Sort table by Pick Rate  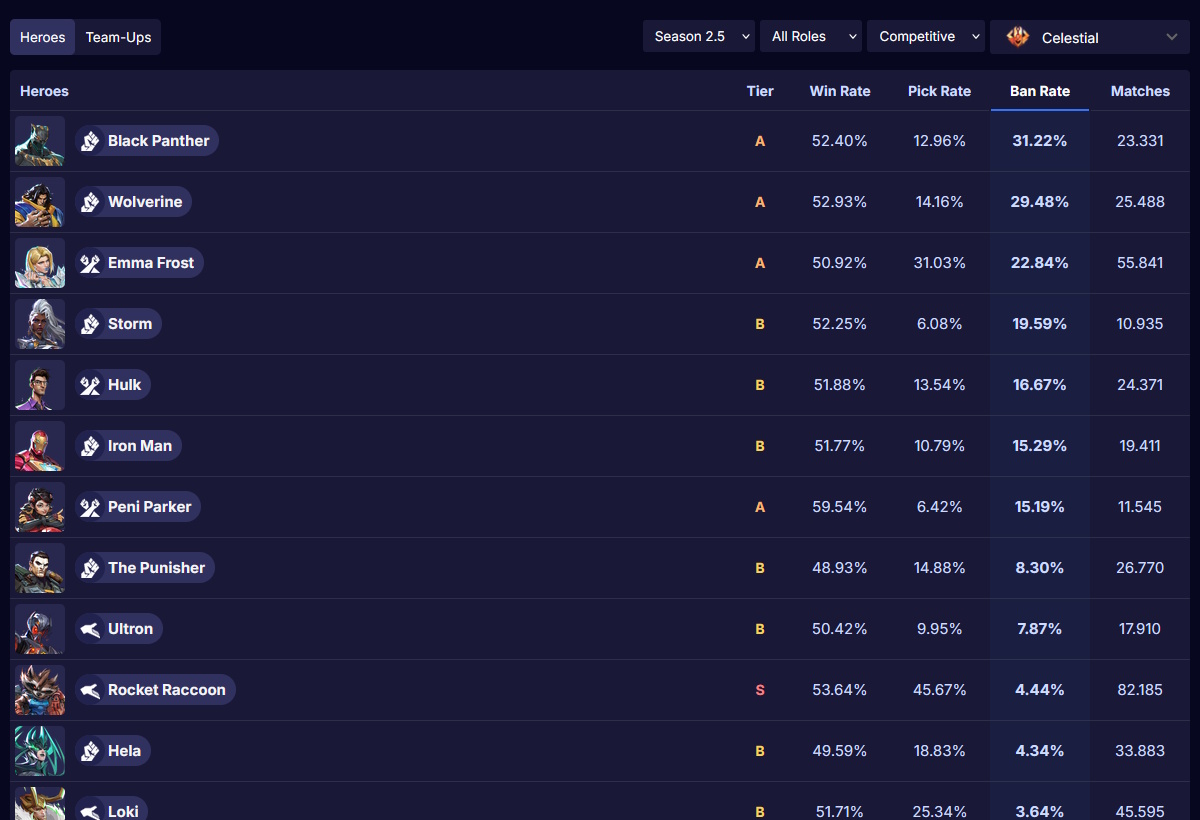[x=939, y=91]
